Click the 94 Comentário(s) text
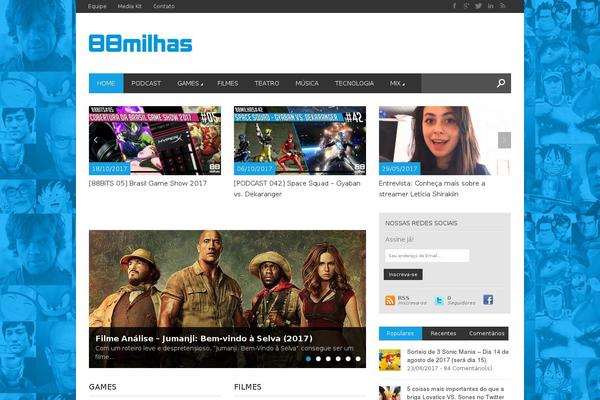600x400 pixels. click(468, 368)
